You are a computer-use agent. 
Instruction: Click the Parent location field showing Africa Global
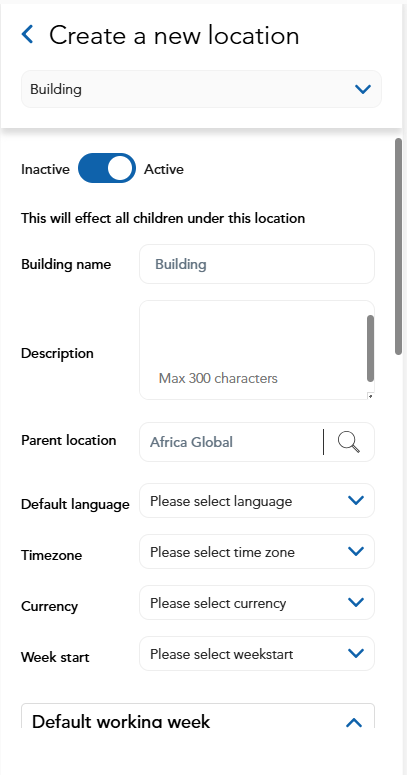[231, 442]
